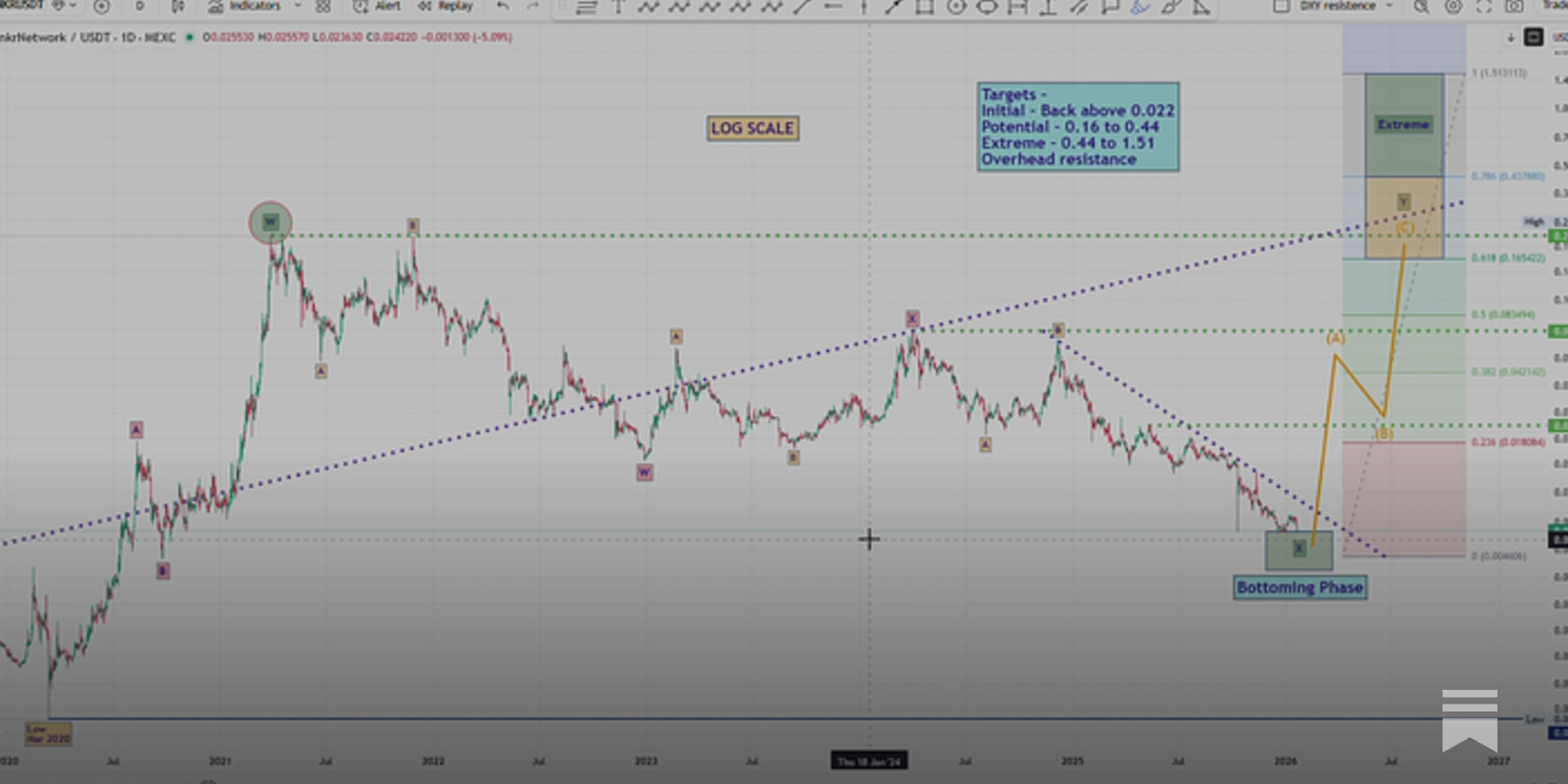The height and width of the screenshot is (784, 1568).
Task: Select the Circle drawing tool
Action: pos(955,8)
